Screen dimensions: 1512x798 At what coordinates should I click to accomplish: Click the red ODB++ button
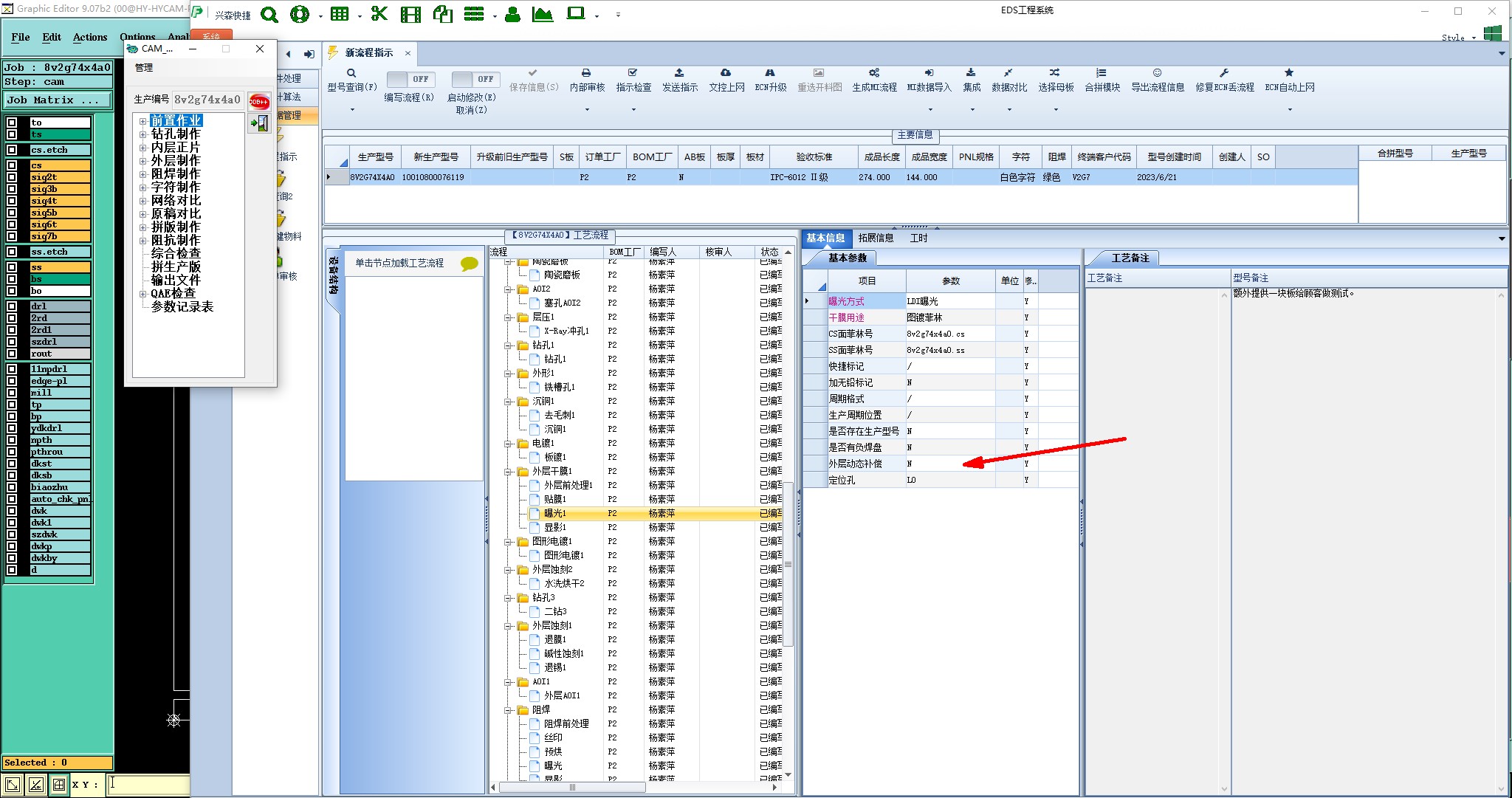tap(258, 102)
